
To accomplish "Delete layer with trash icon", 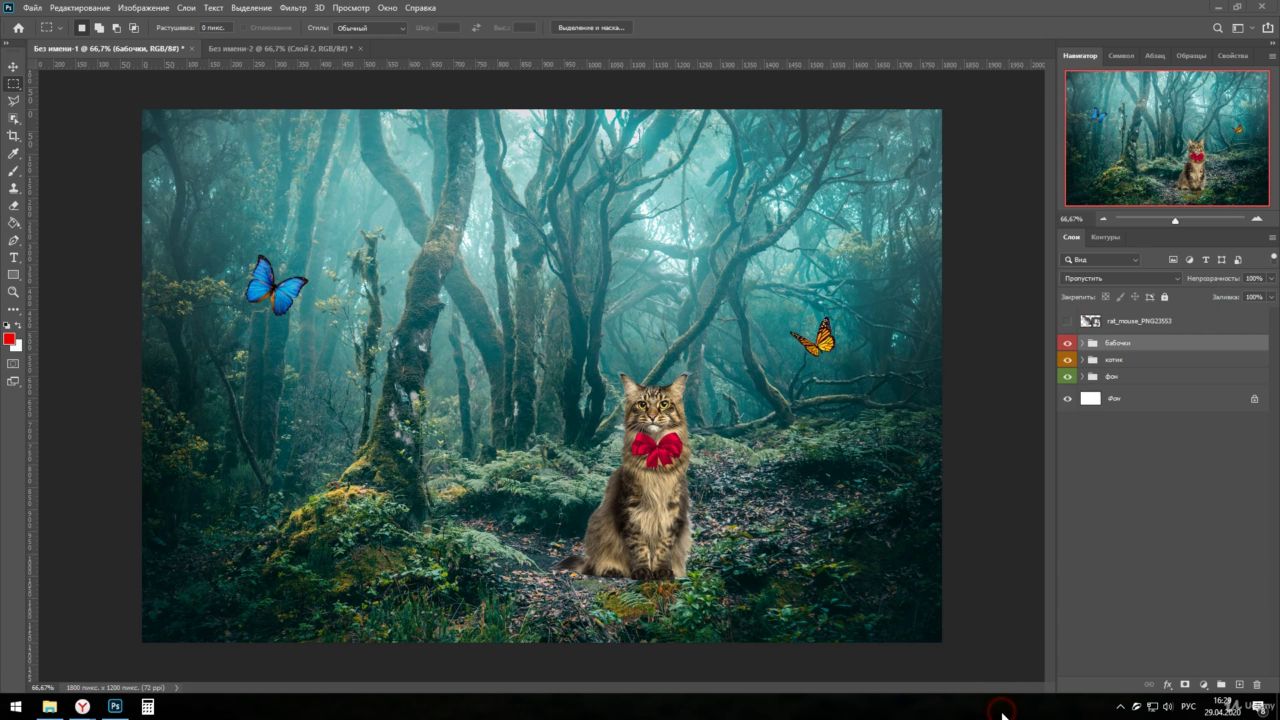I will 1257,685.
